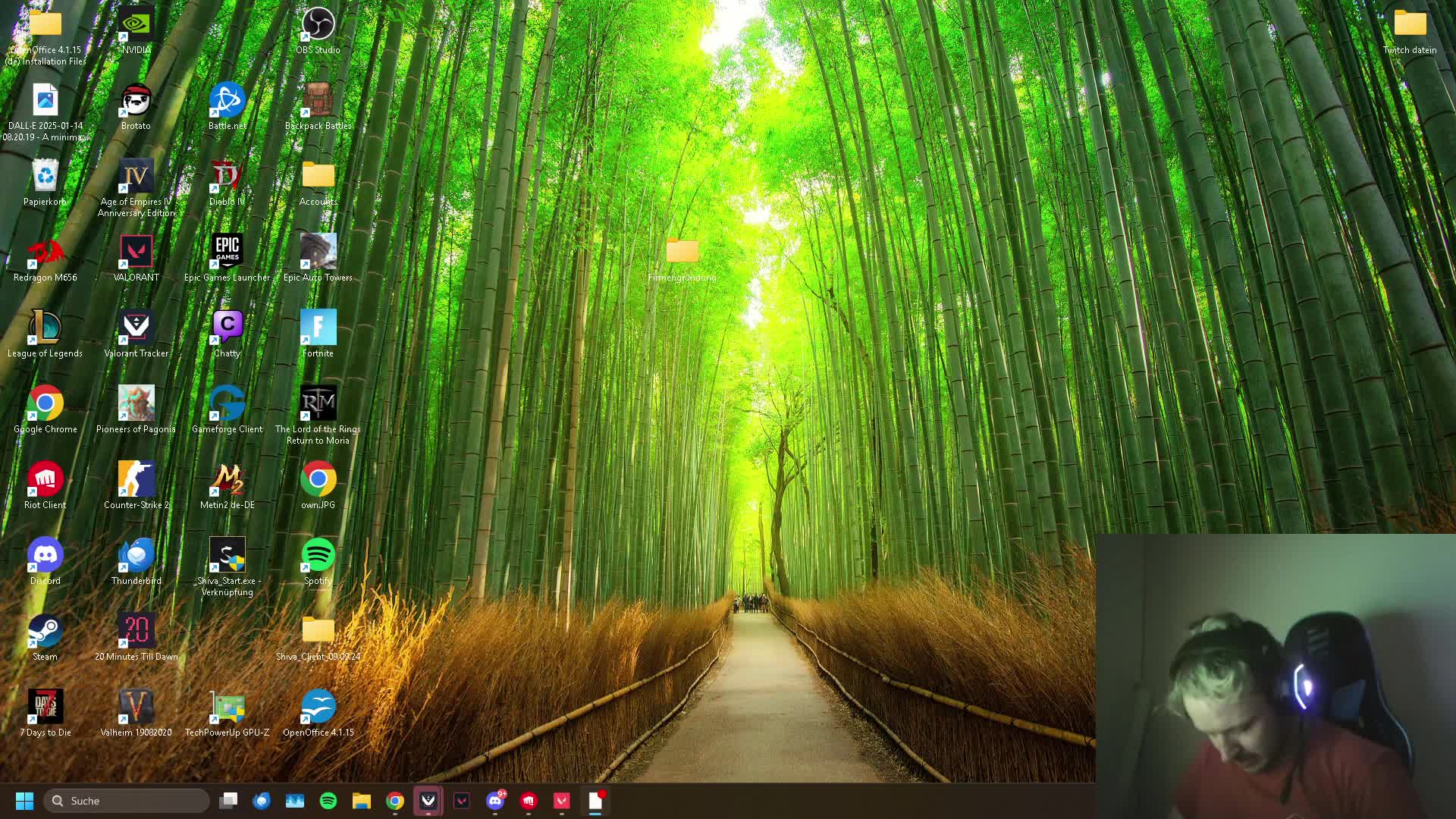1456x819 pixels.
Task: Select the Pioneers of Pagonia icon
Action: pyautogui.click(x=136, y=409)
